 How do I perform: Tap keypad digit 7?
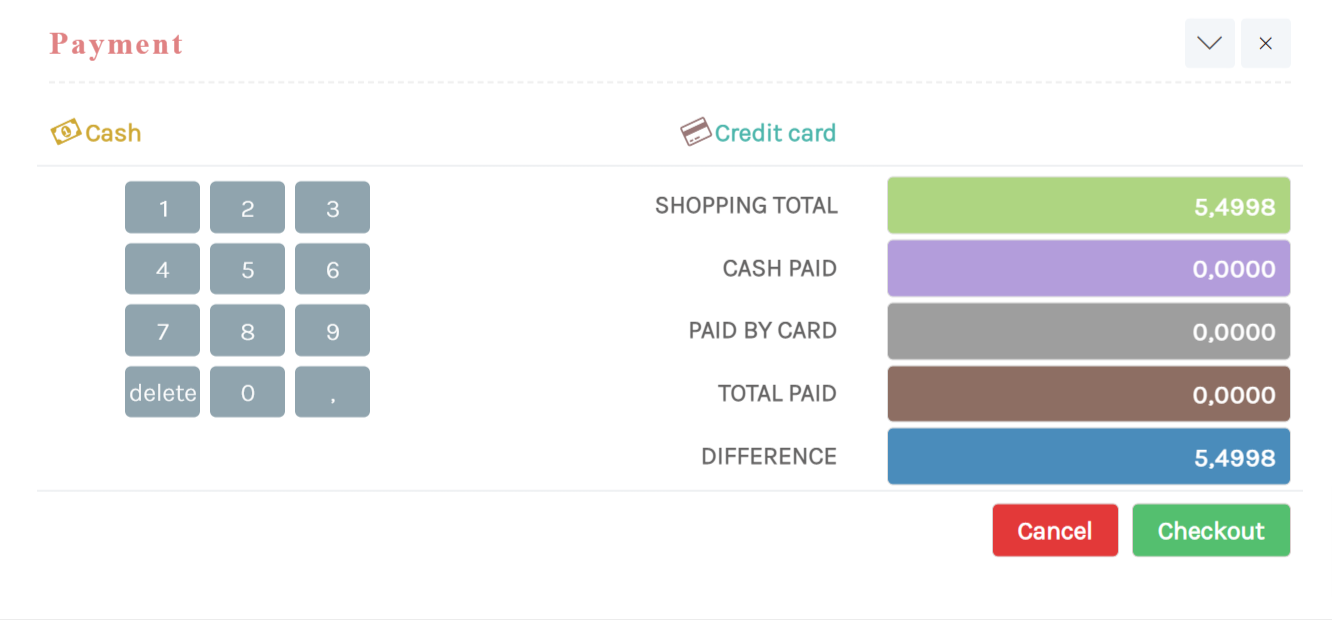click(x=162, y=330)
